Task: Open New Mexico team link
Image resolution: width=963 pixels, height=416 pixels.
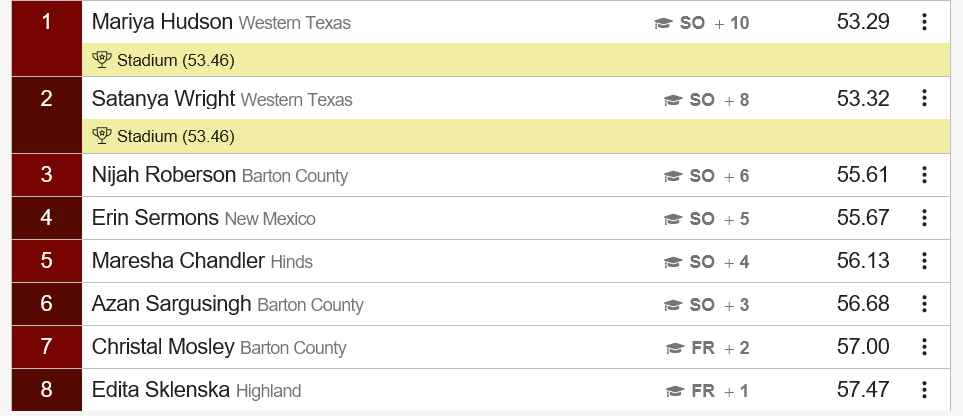Action: click(x=270, y=219)
